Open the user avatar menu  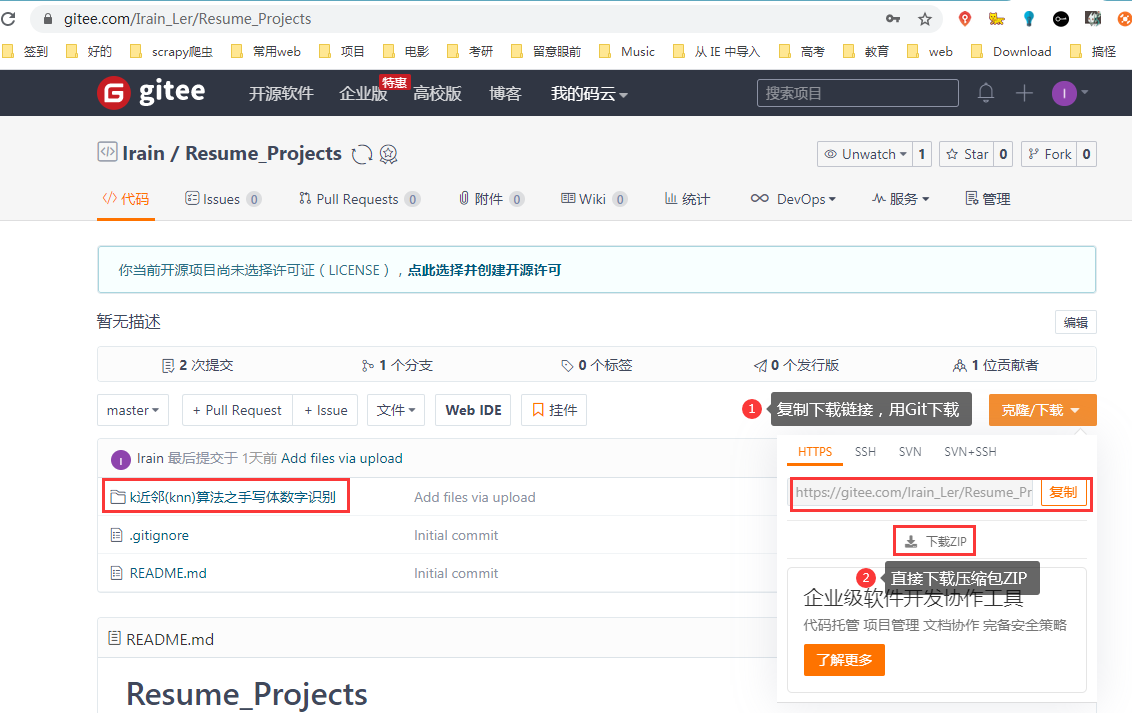pos(1070,93)
